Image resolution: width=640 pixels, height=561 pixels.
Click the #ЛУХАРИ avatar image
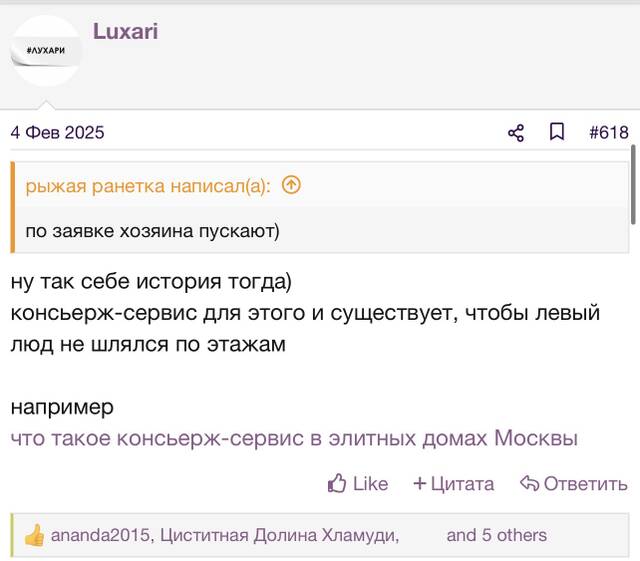pos(46,51)
